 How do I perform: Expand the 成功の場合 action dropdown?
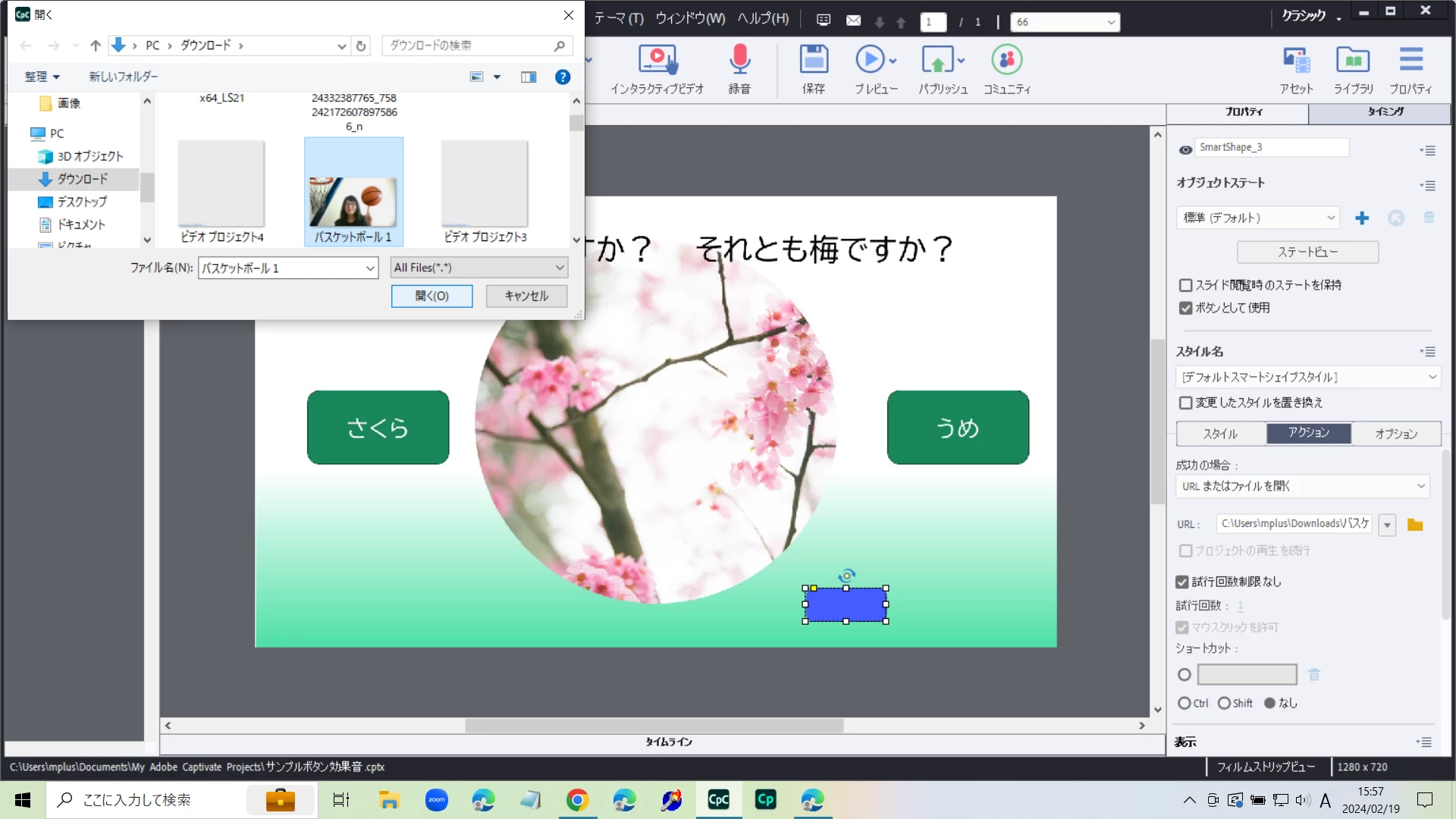(x=1303, y=486)
